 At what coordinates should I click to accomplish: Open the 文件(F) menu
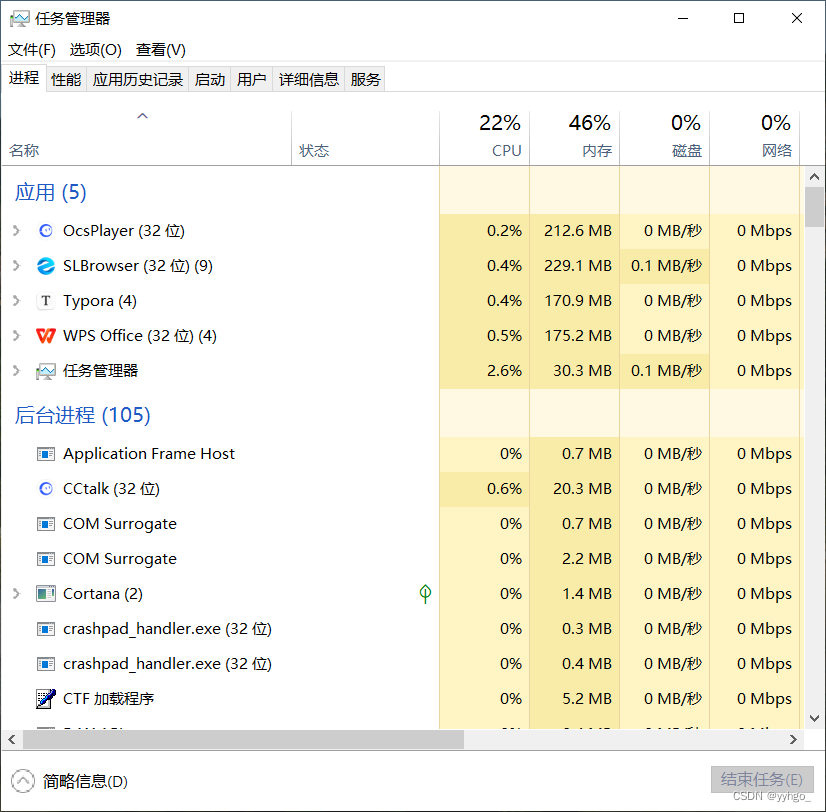[x=32, y=50]
